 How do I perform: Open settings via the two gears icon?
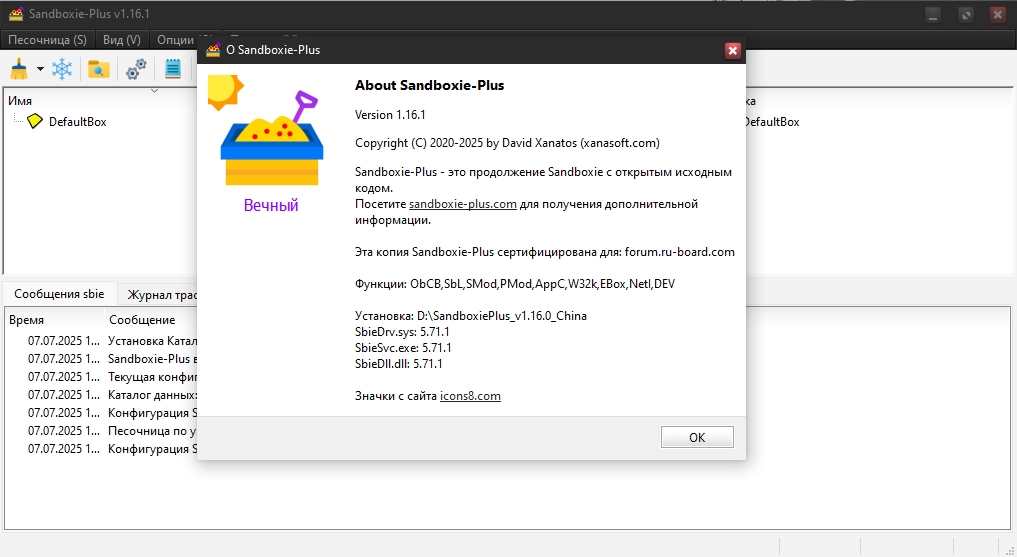click(x=136, y=69)
